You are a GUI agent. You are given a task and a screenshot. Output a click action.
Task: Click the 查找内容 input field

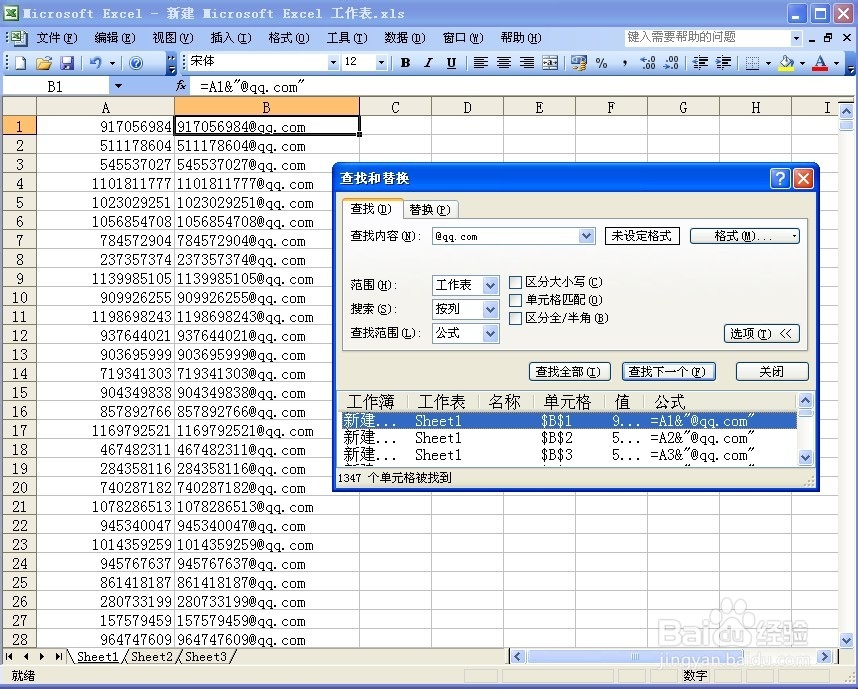point(506,236)
